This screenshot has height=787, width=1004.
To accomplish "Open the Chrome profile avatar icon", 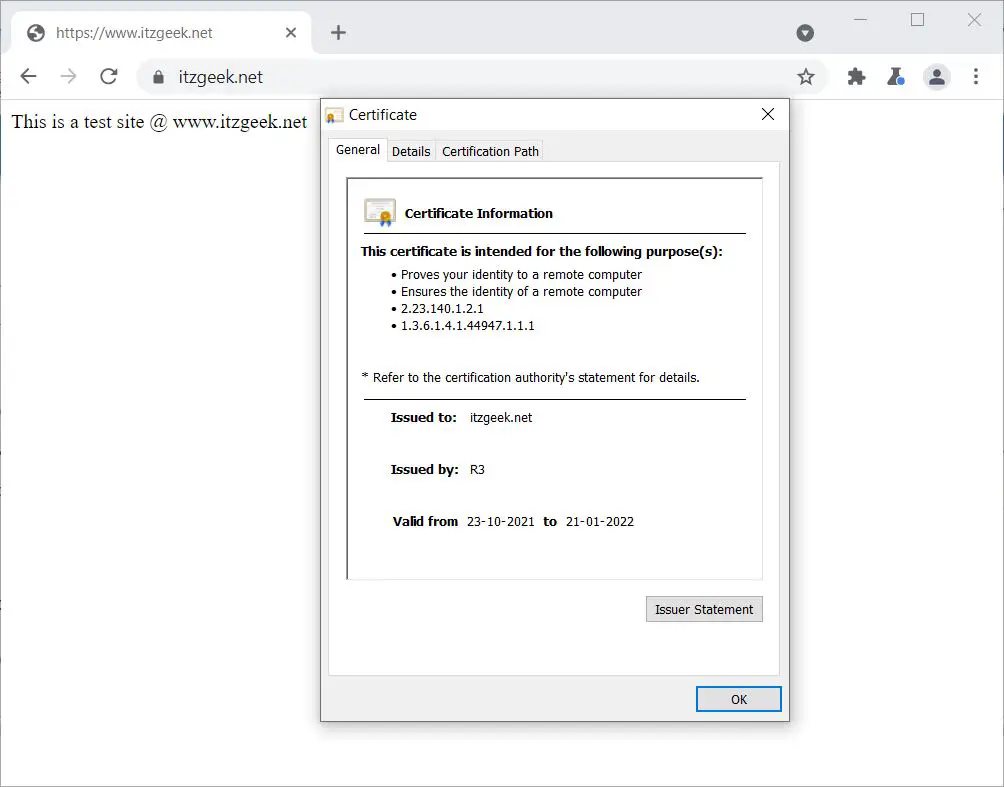I will coord(936,76).
